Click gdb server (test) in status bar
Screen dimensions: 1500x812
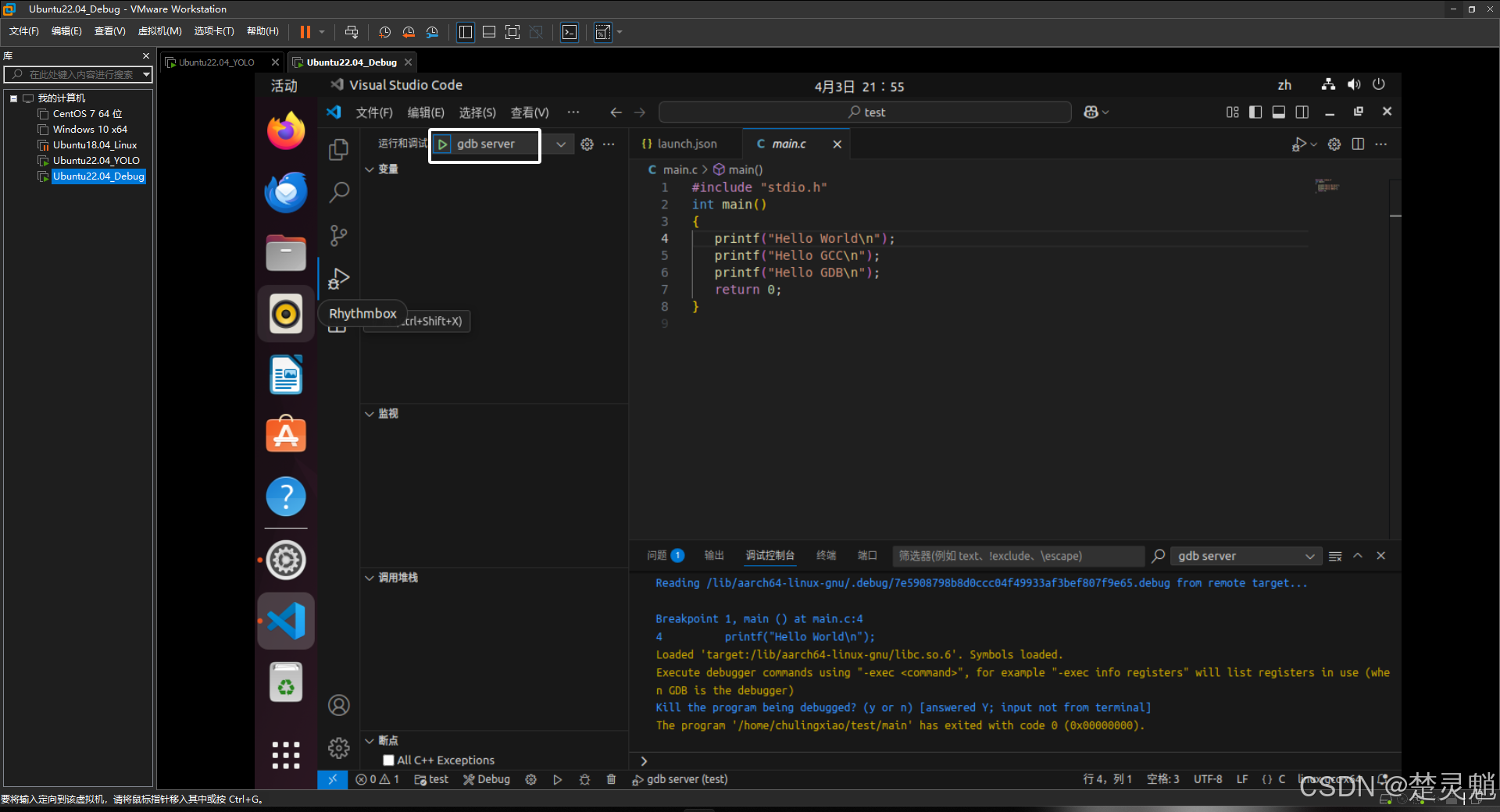[x=680, y=779]
